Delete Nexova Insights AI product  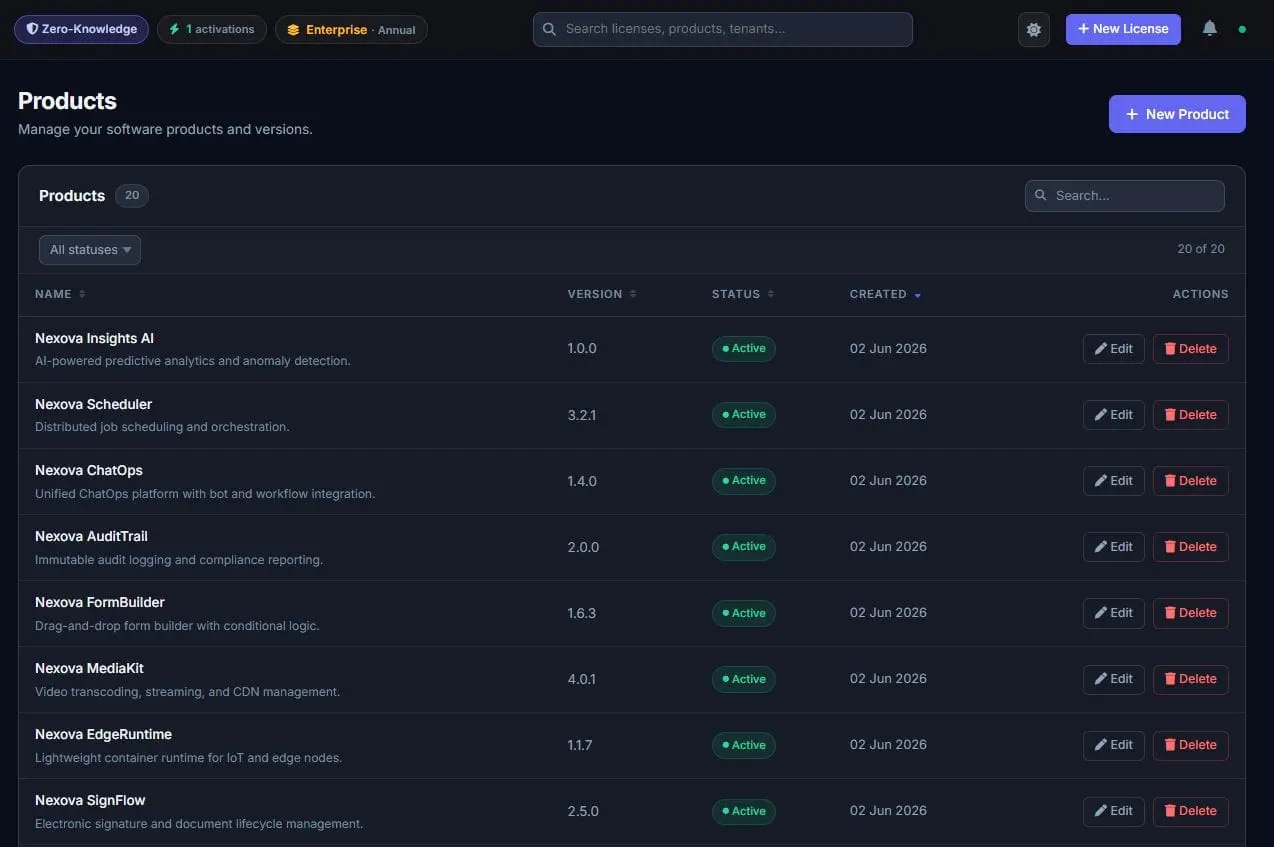point(1191,349)
